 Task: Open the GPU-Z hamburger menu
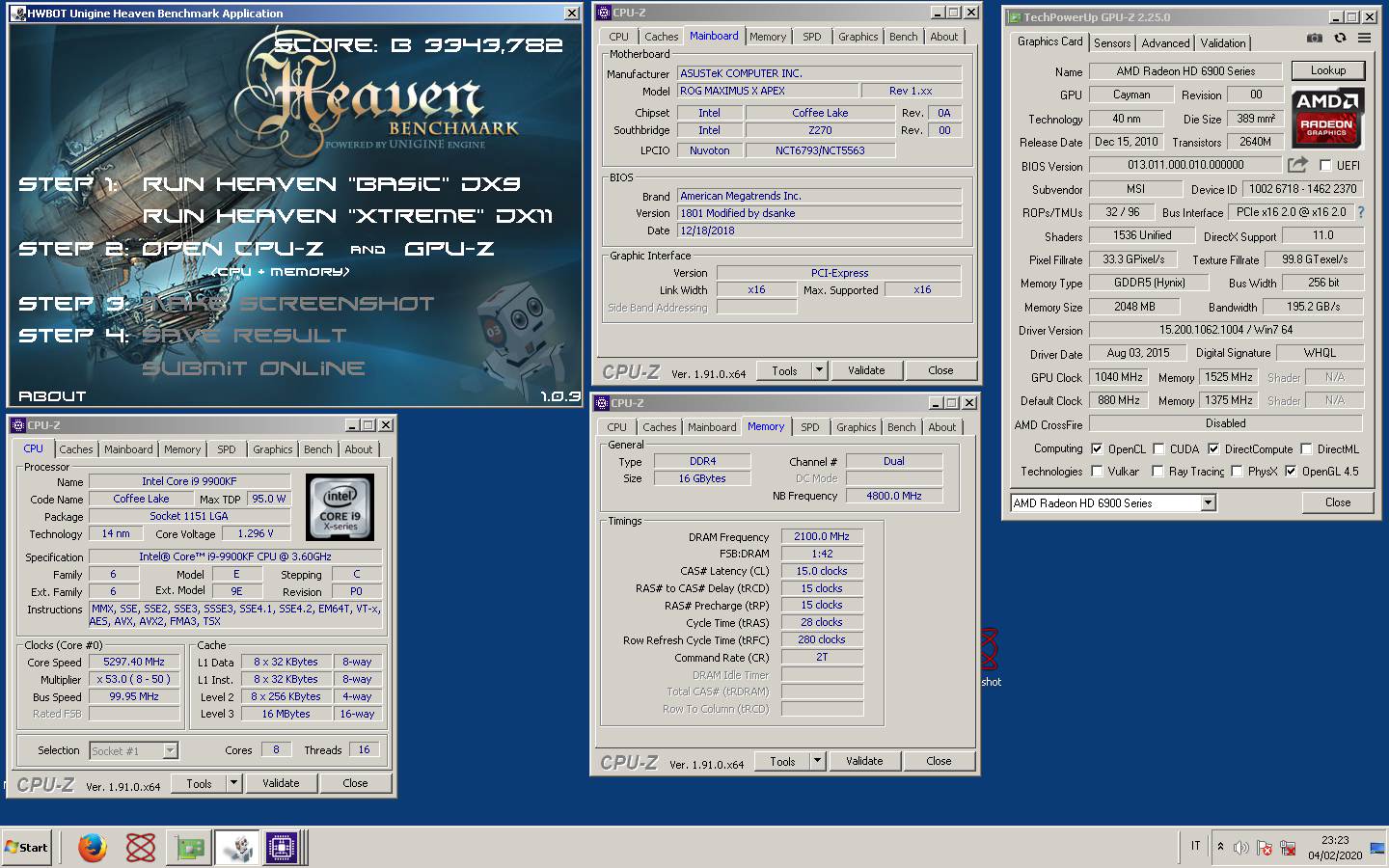click(x=1364, y=38)
